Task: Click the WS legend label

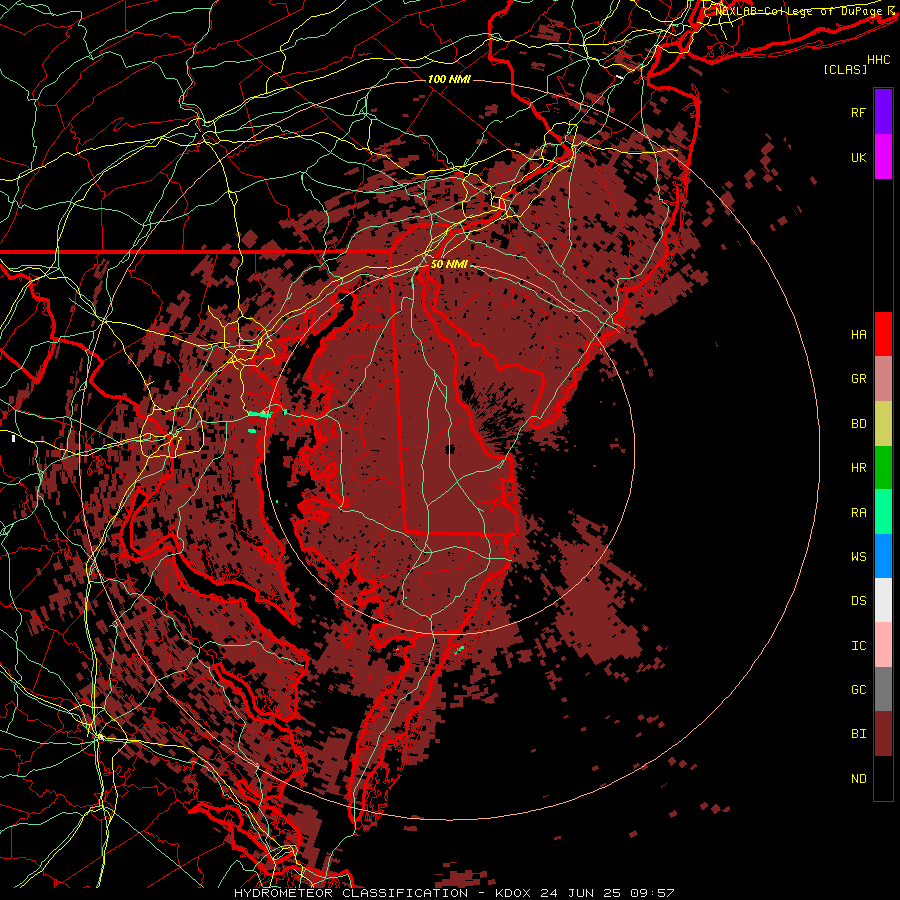Action: [x=859, y=557]
